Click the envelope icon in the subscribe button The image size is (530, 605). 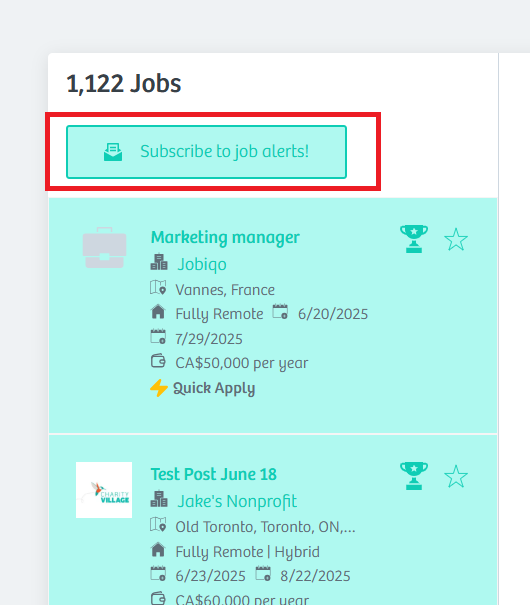pyautogui.click(x=113, y=152)
